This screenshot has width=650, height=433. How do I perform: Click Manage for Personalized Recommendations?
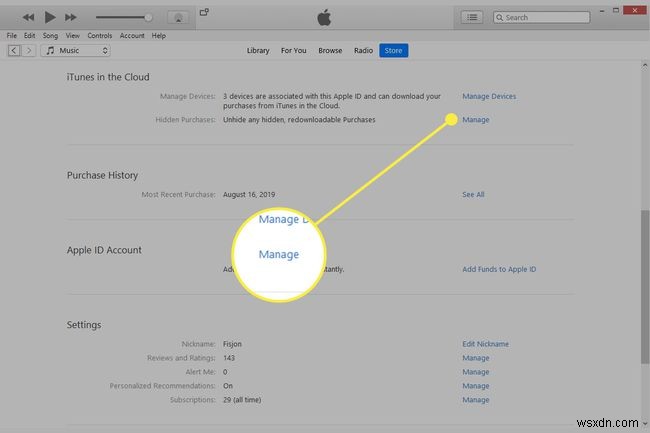[475, 386]
